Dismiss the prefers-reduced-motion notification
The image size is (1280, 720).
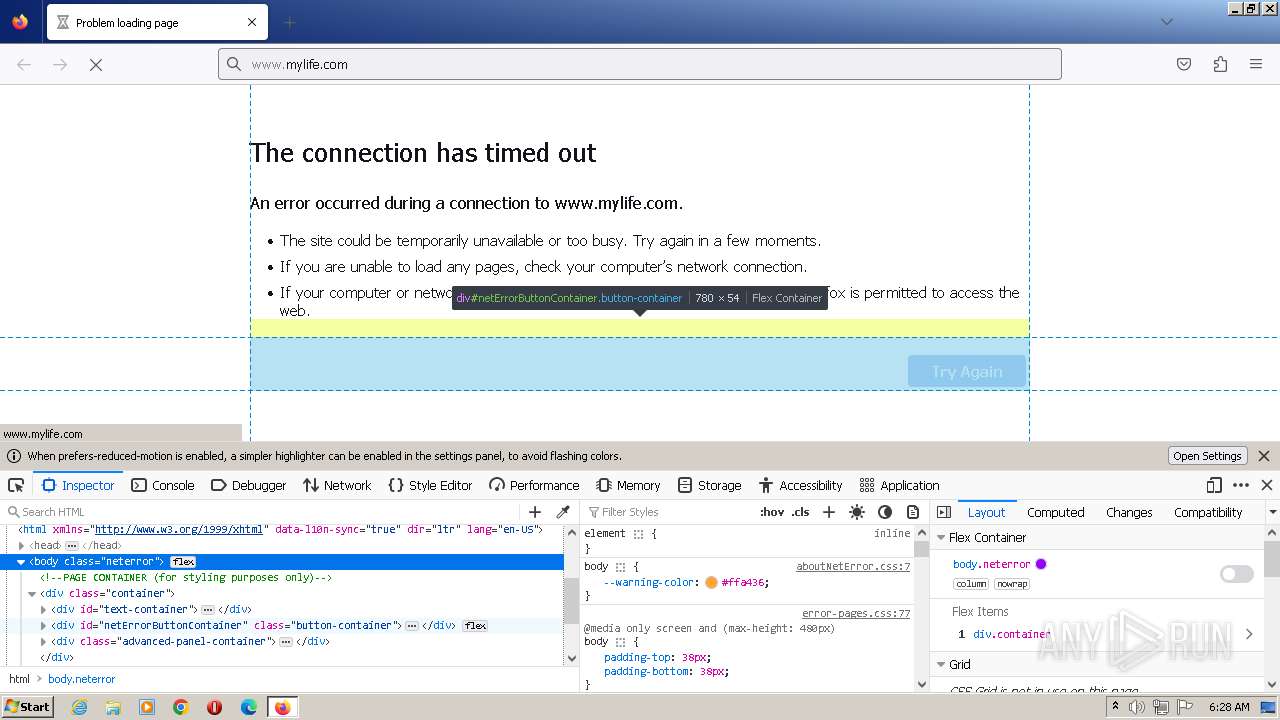point(1264,456)
